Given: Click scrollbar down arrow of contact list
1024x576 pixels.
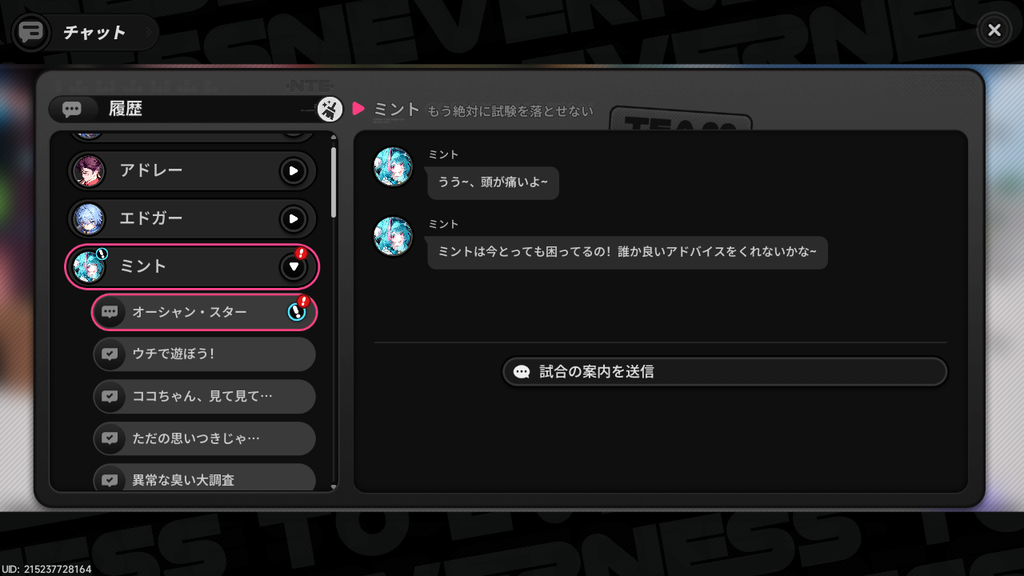Looking at the screenshot, I should coord(334,487).
